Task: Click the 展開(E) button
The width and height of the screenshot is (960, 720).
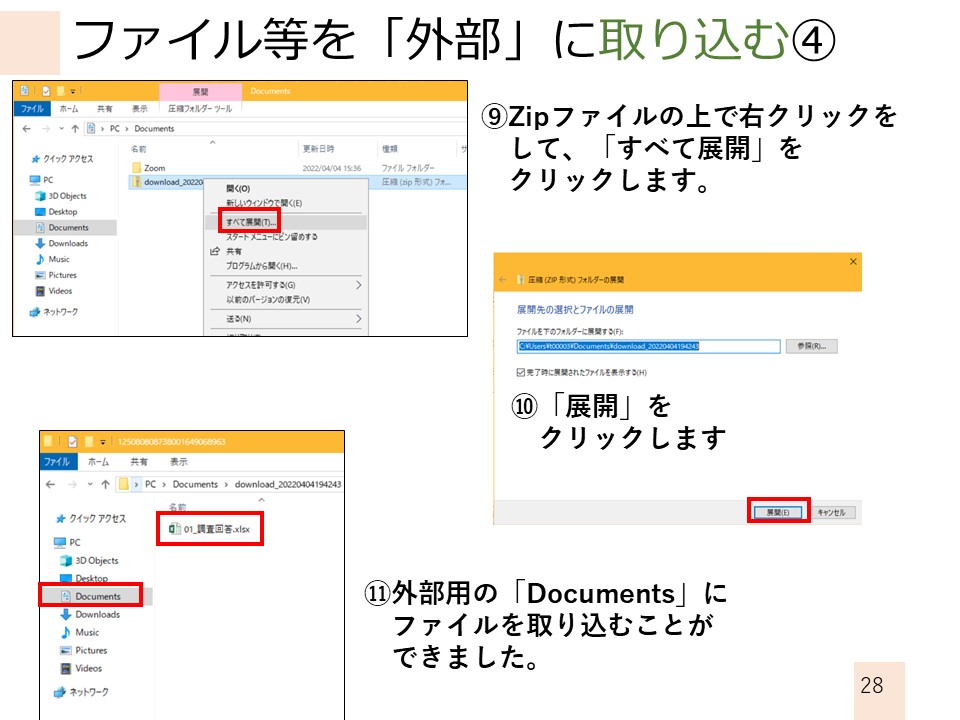Action: click(778, 512)
